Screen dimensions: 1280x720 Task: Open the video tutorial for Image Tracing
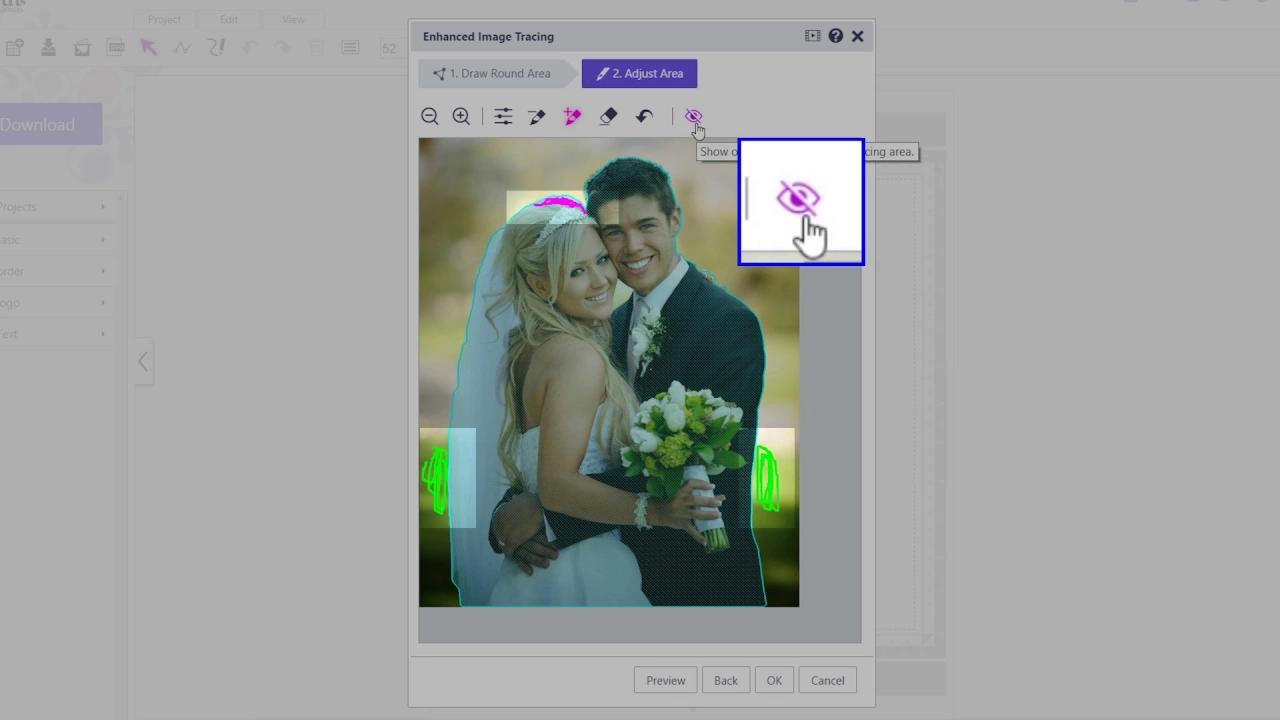coord(812,36)
